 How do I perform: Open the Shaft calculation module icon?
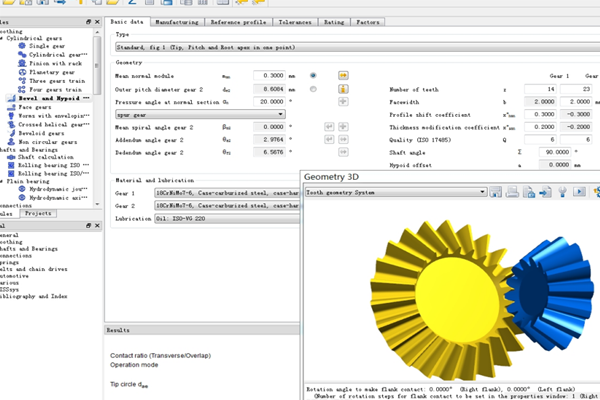11,157
